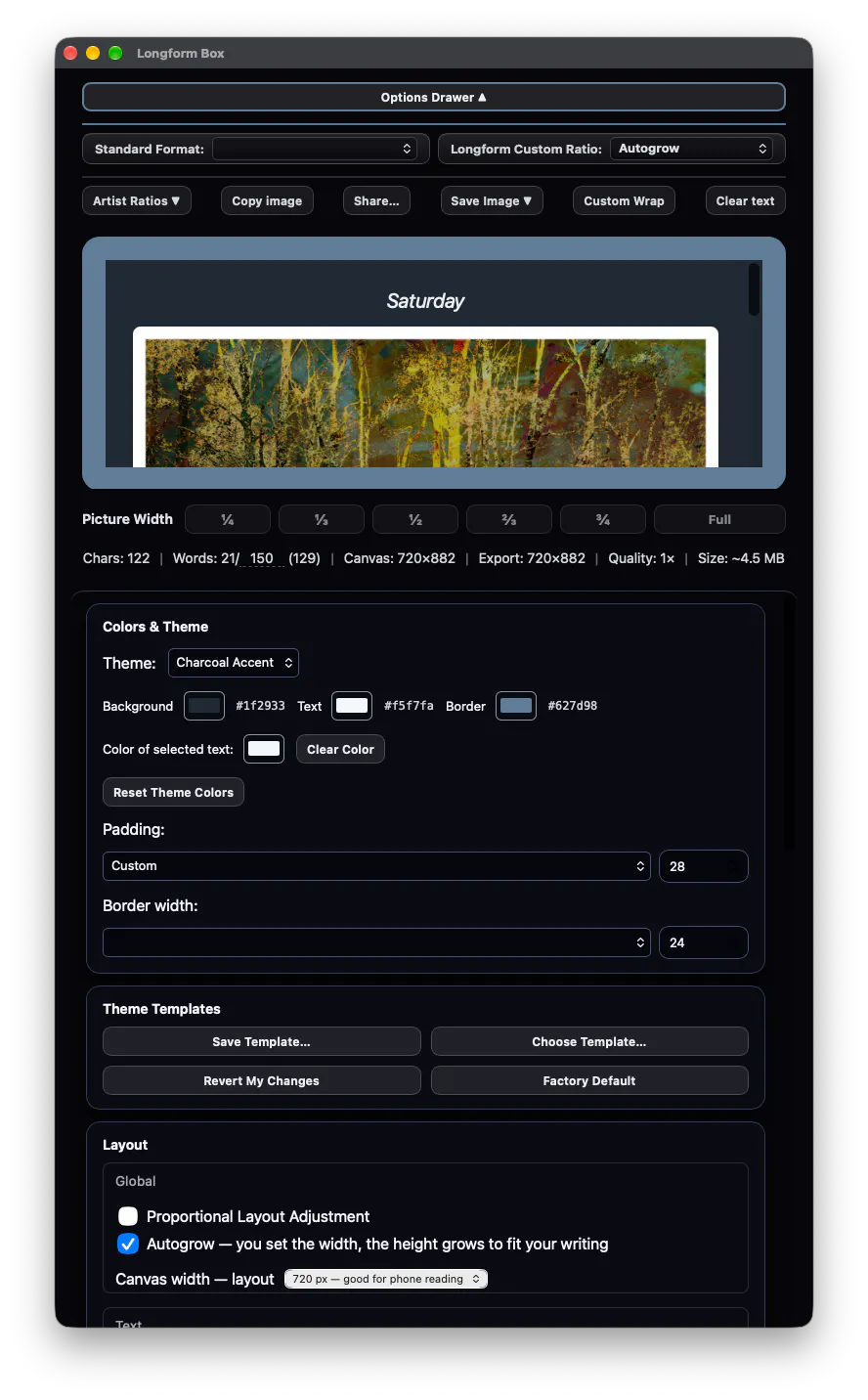Click the preview canvas scrollbar
The width and height of the screenshot is (868, 1400).
(754, 289)
